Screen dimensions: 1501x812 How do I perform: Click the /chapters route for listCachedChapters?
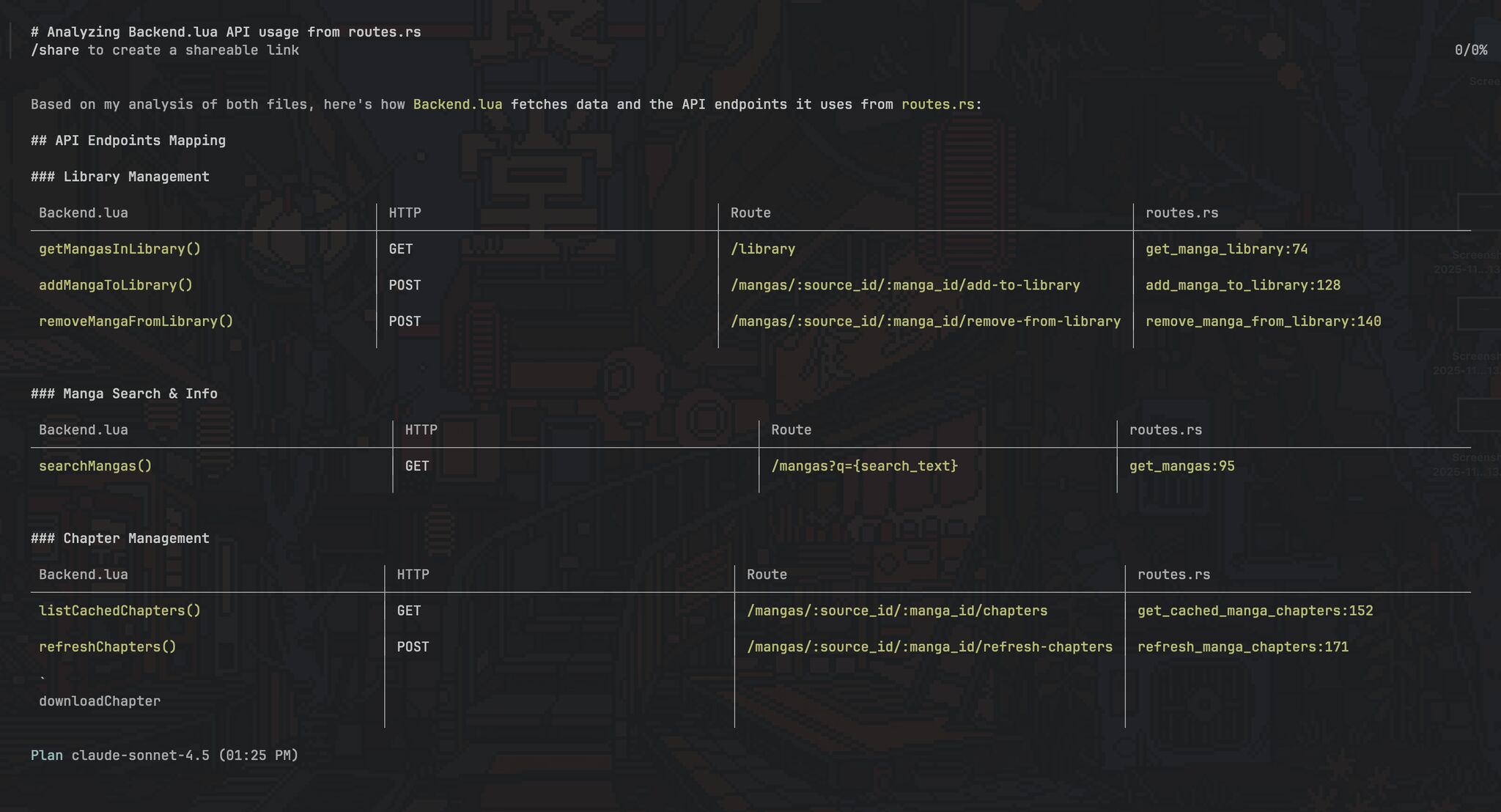(897, 610)
